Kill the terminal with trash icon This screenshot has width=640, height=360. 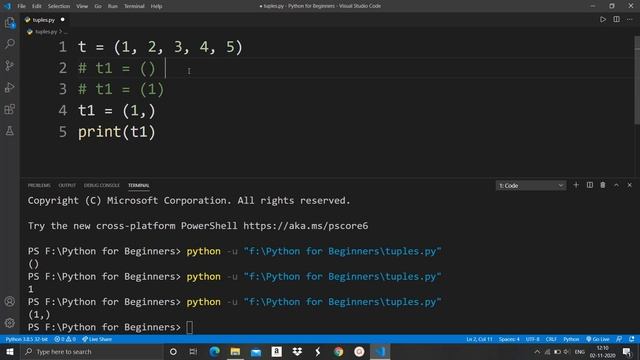click(x=603, y=185)
